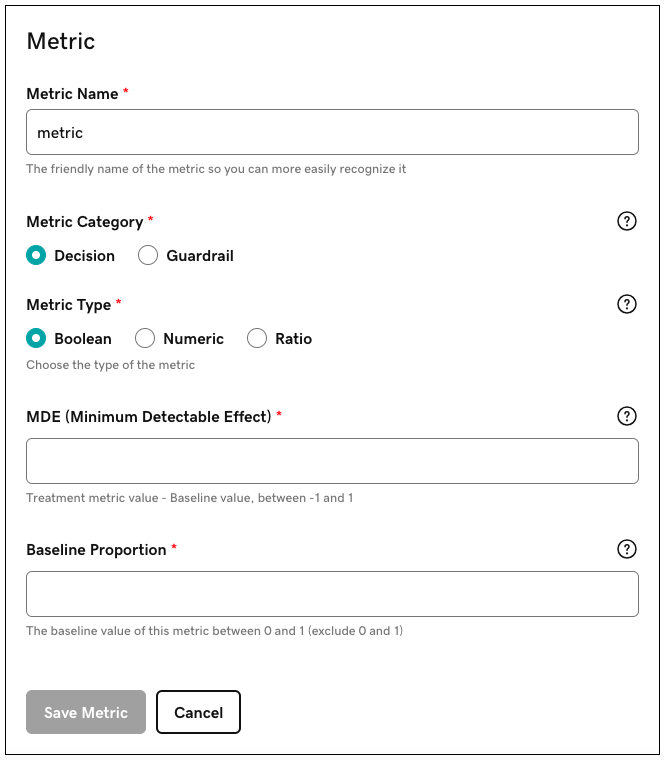Click the Cancel button
The image size is (664, 760).
click(x=198, y=712)
